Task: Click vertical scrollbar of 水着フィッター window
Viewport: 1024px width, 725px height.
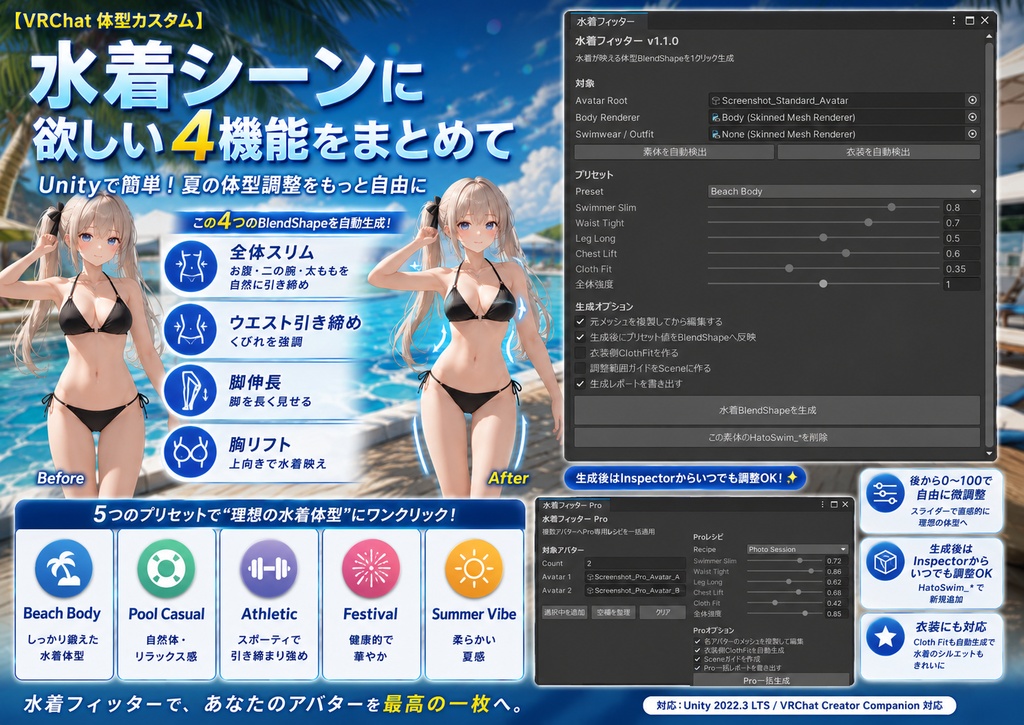Action: point(989,246)
